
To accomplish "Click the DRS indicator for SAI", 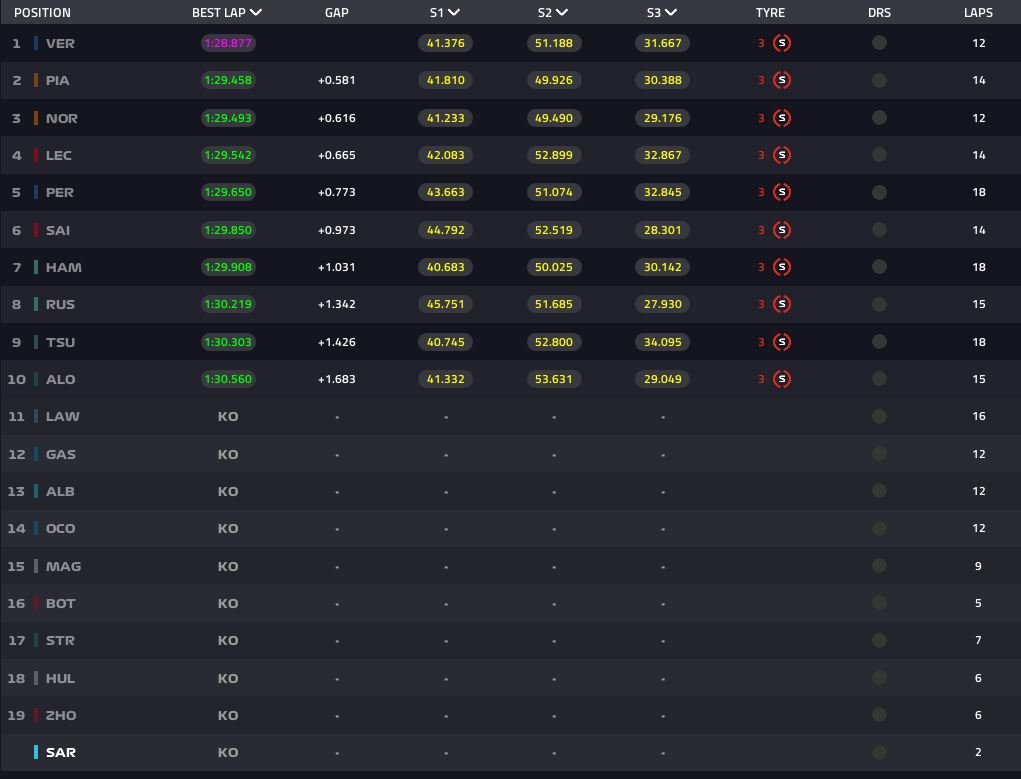I will (879, 230).
